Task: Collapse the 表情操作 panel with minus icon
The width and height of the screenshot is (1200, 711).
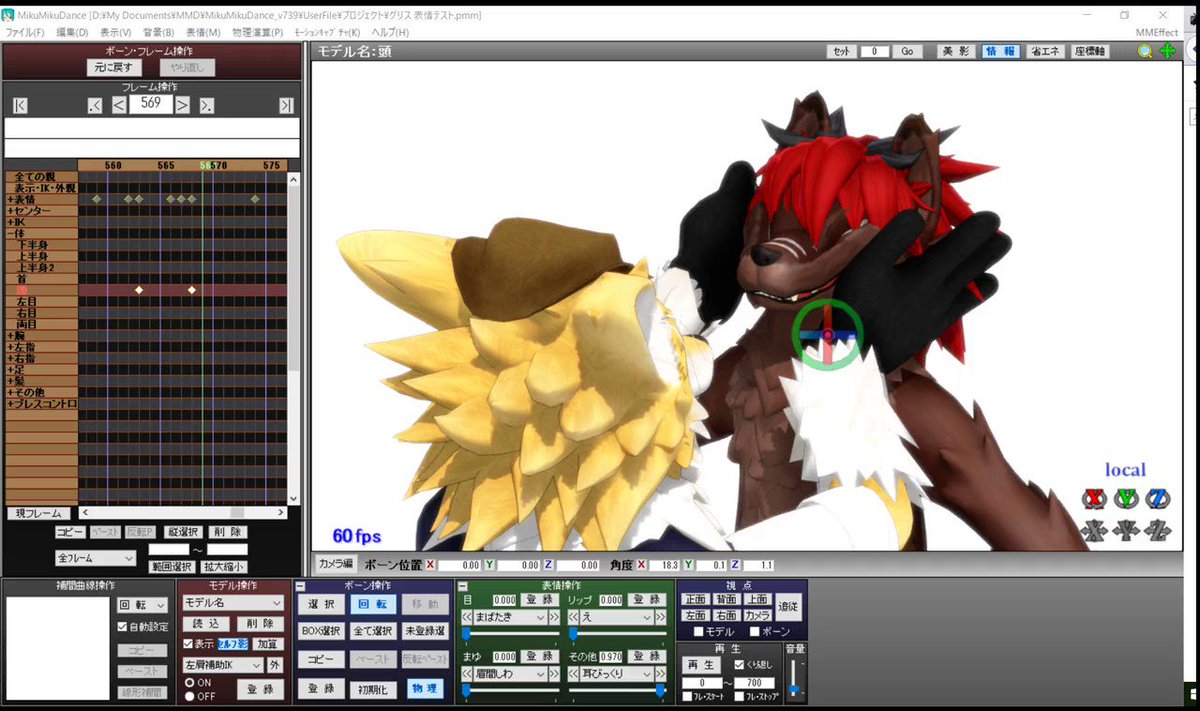Action: [x=463, y=586]
